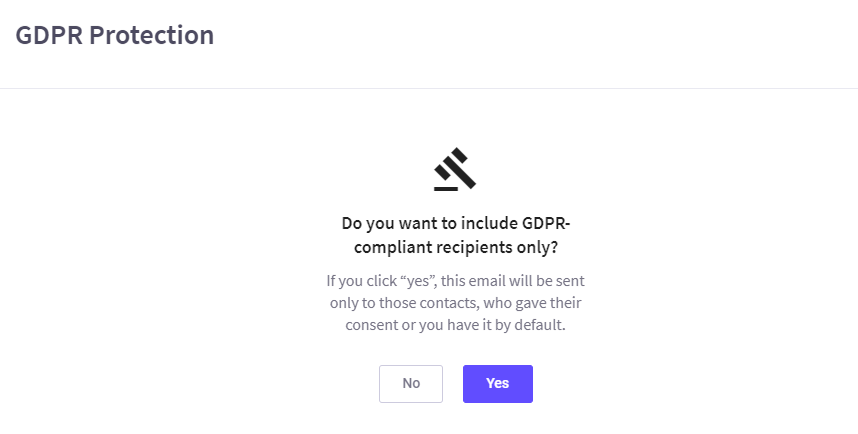Click the word 'Protection' in the header

coord(152,35)
